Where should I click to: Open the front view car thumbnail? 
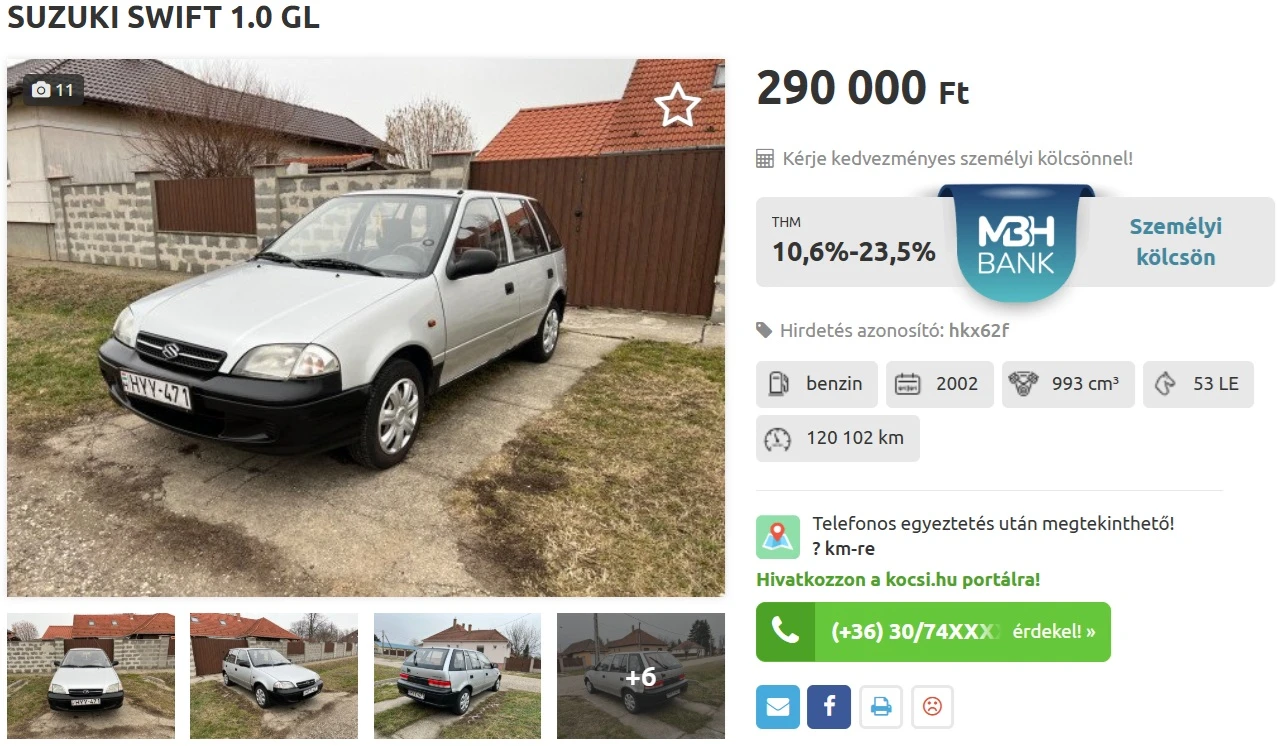pyautogui.click(x=91, y=676)
